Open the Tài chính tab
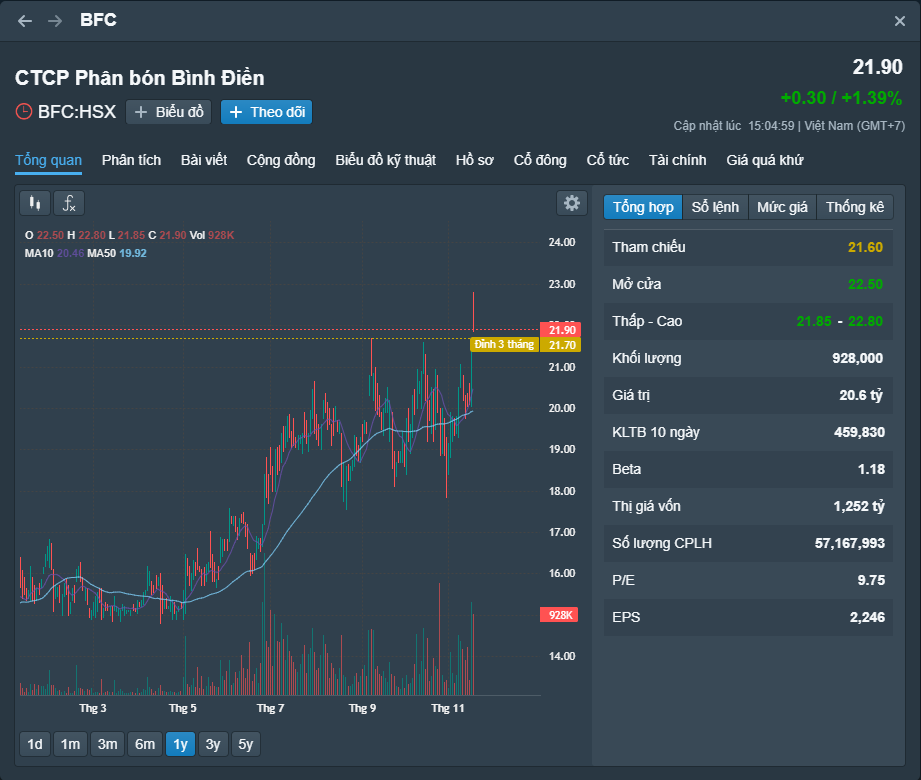This screenshot has width=921, height=780. click(677, 160)
